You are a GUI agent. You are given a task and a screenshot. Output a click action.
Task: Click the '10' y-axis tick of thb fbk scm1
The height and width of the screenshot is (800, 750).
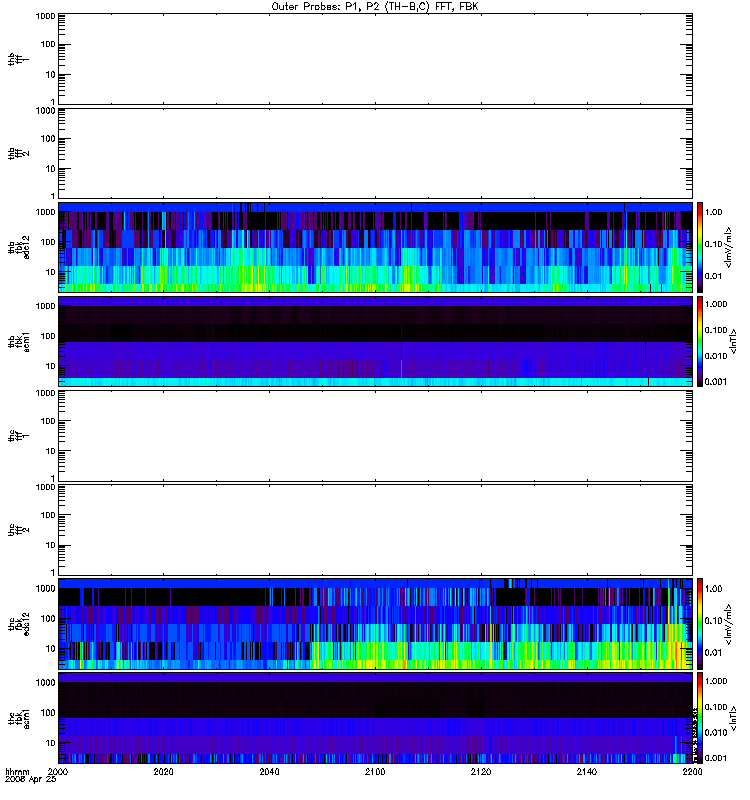click(x=51, y=366)
